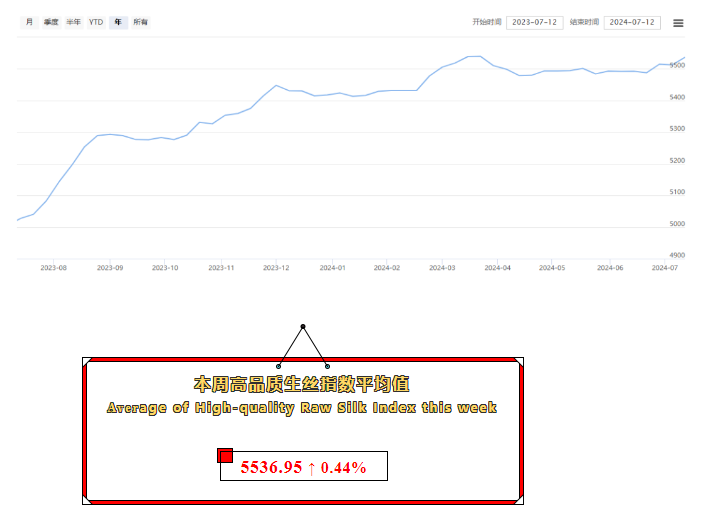Select the 季度 (quarter) range button
The height and width of the screenshot is (516, 706).
pyautogui.click(x=51, y=21)
